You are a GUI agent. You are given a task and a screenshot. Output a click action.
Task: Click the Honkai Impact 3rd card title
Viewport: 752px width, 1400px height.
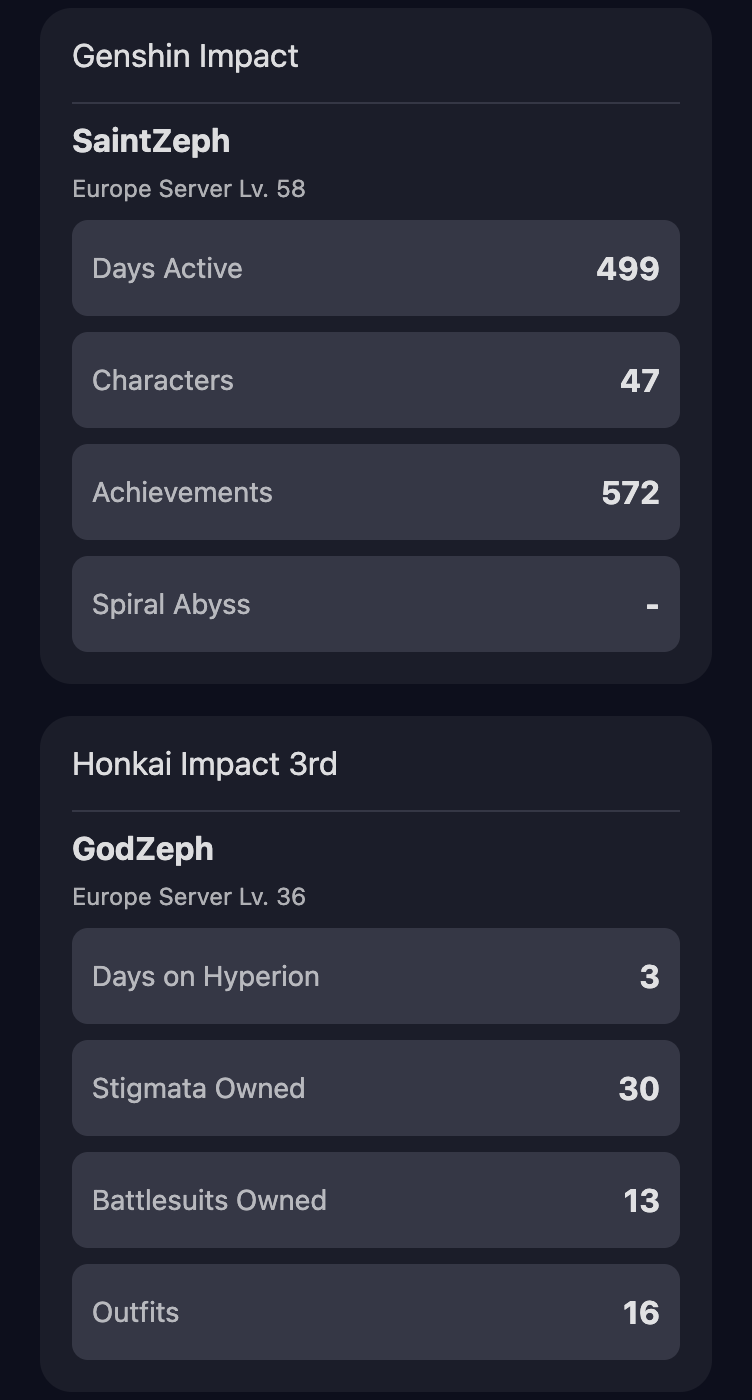click(204, 764)
